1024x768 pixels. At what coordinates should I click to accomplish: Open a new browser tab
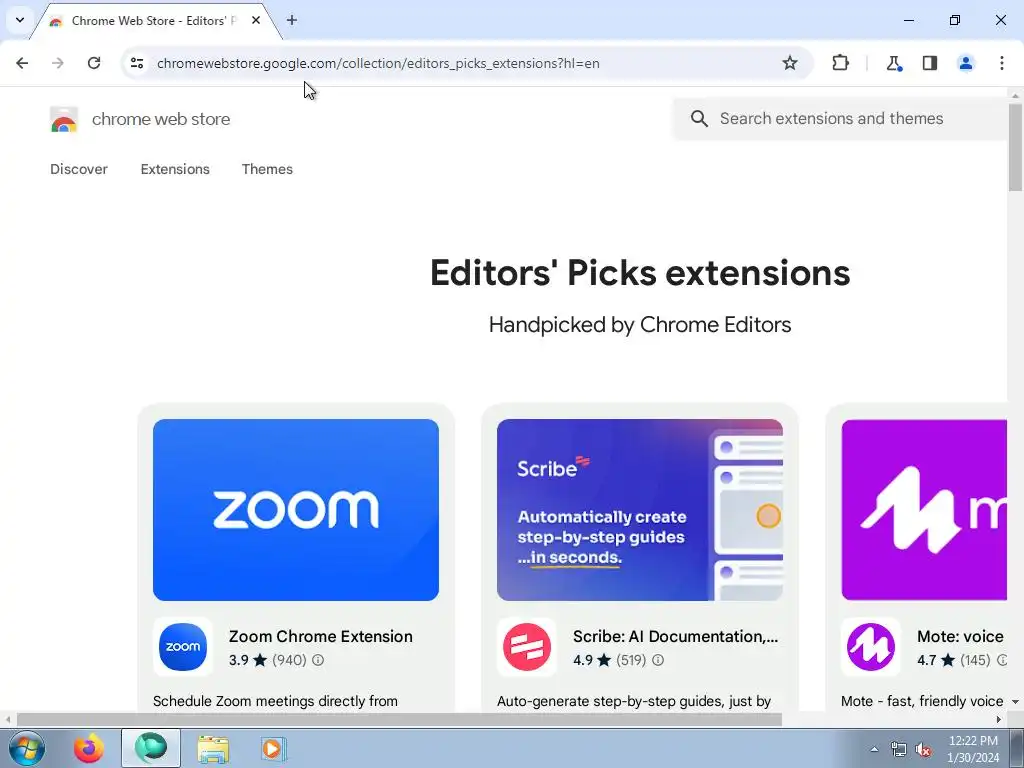[x=292, y=20]
